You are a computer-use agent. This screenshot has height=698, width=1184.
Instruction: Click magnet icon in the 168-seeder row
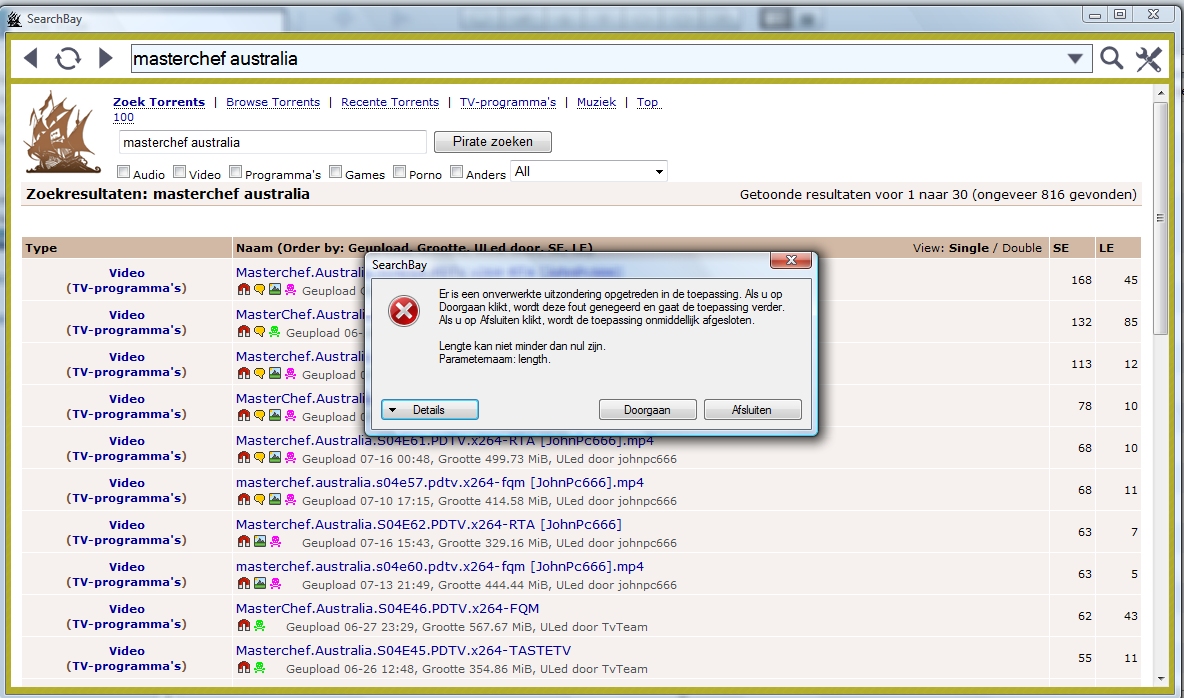[243, 290]
